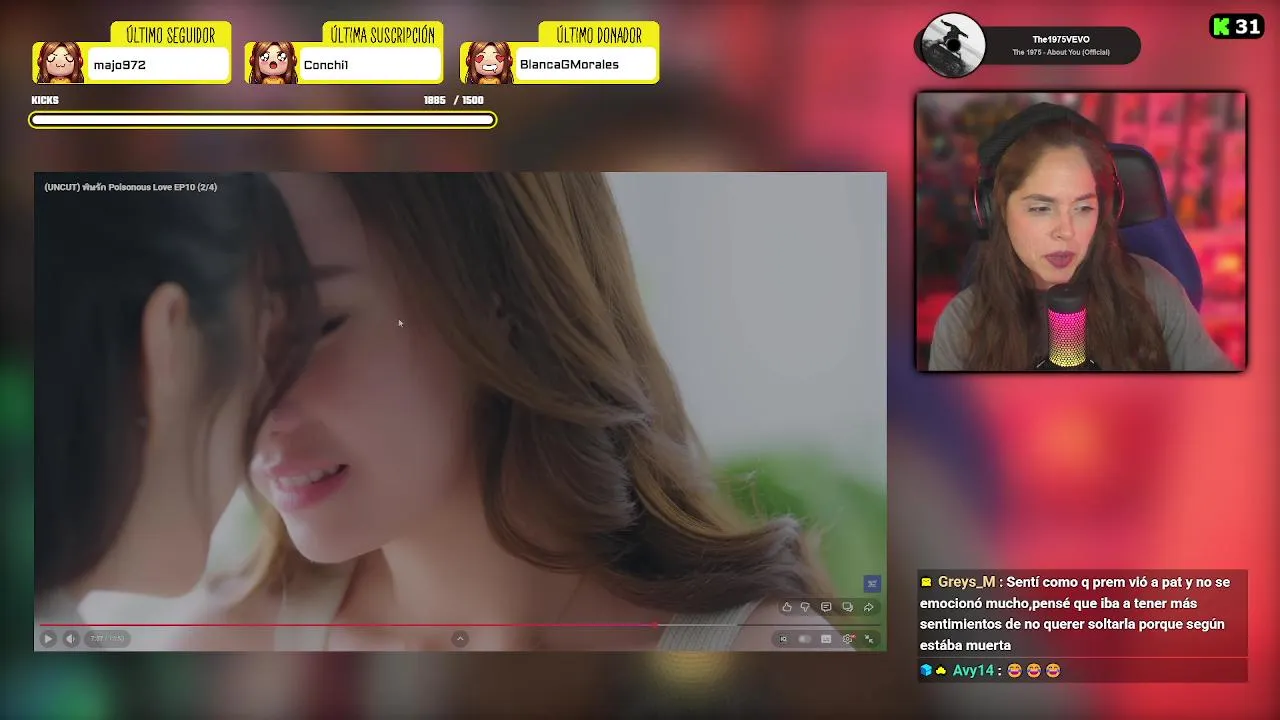The height and width of the screenshot is (720, 1280).
Task: Like the video with thumbs up
Action: click(787, 607)
